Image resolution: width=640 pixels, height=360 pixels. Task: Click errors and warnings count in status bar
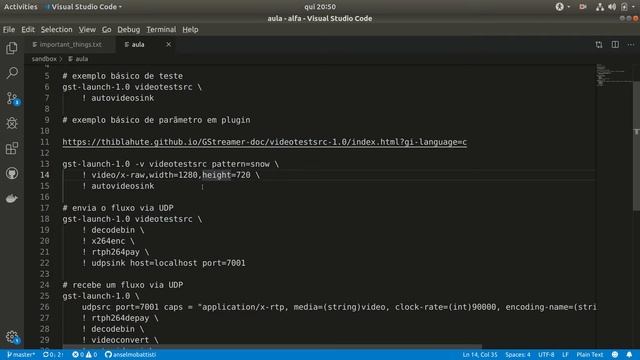click(x=85, y=355)
